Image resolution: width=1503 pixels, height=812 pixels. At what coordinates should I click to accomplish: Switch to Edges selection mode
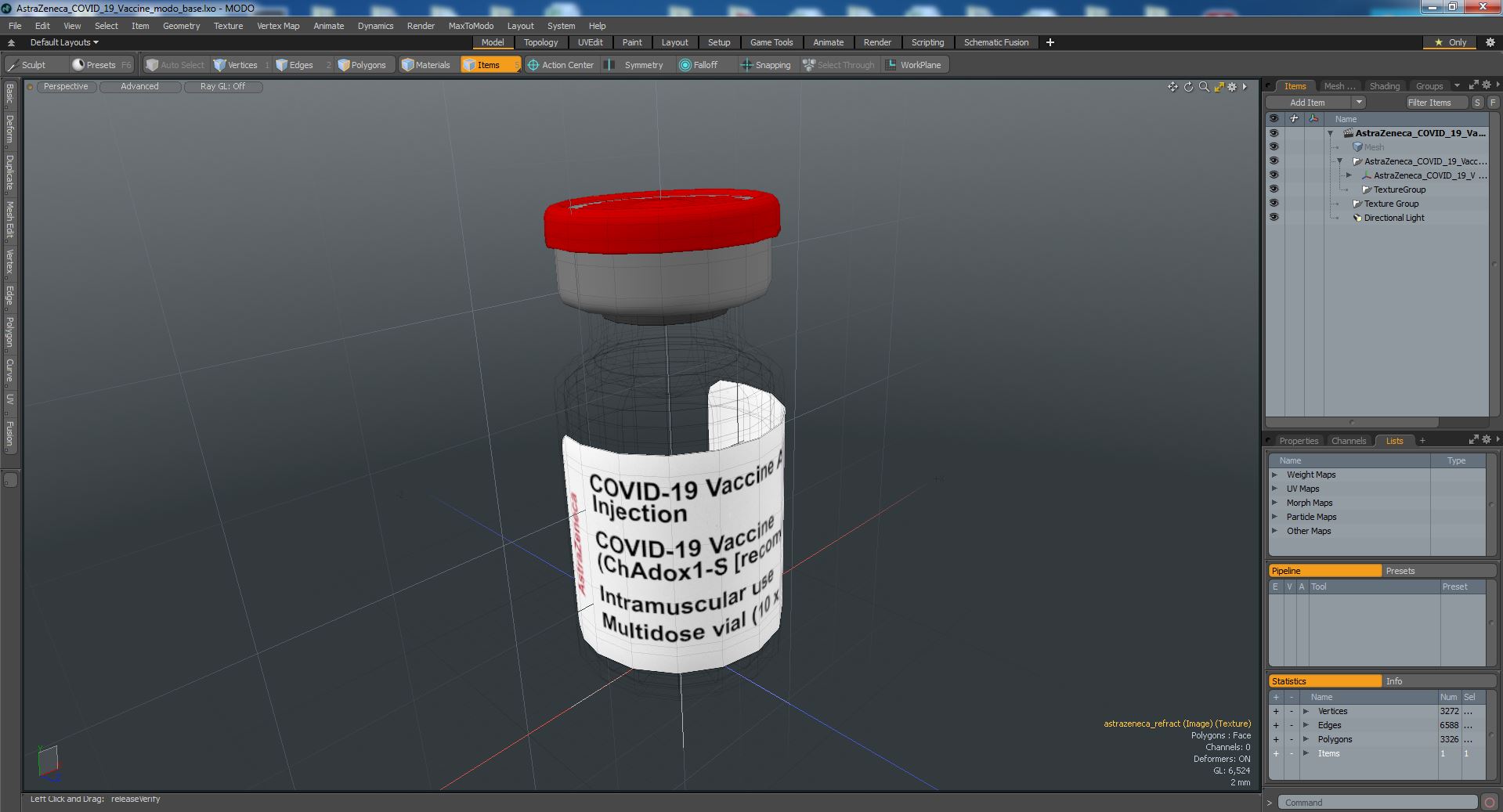pyautogui.click(x=301, y=65)
